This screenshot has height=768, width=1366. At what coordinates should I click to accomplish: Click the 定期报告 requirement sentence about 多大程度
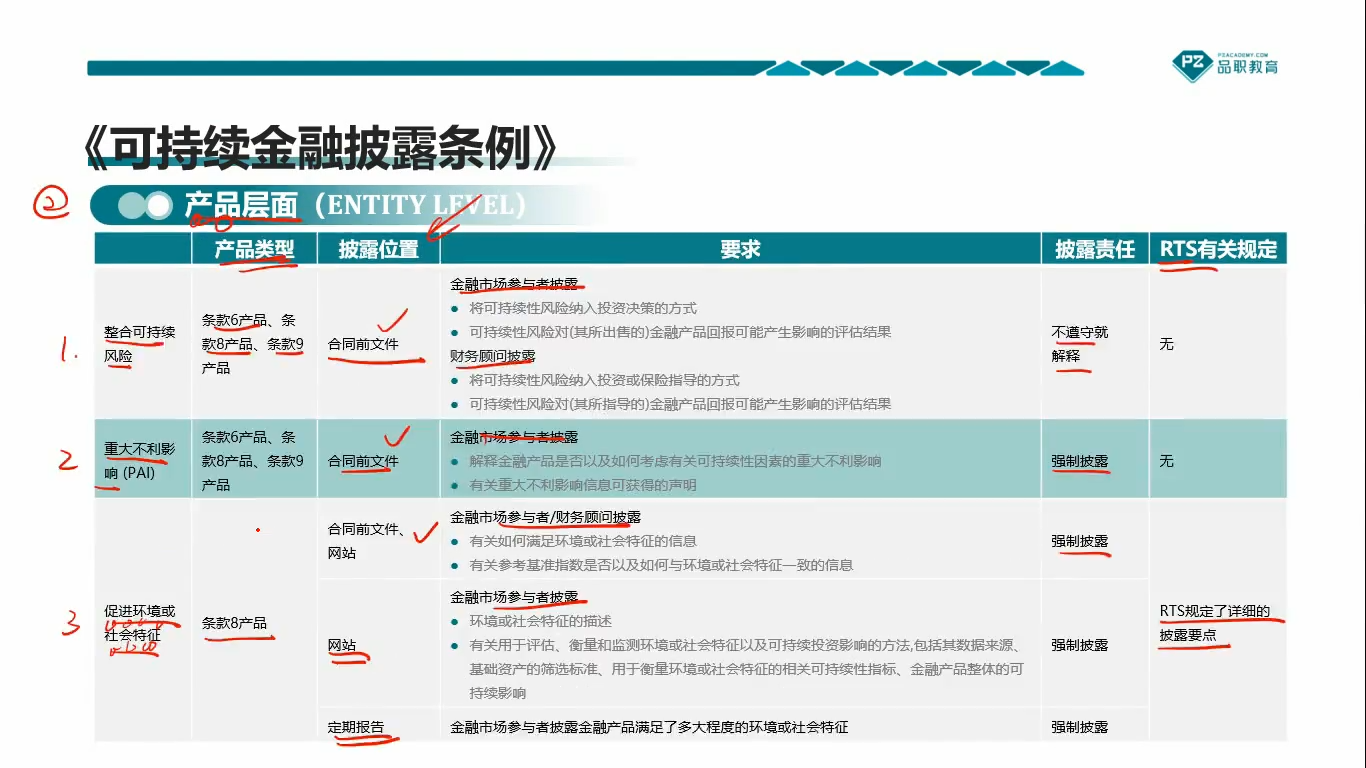pos(649,727)
